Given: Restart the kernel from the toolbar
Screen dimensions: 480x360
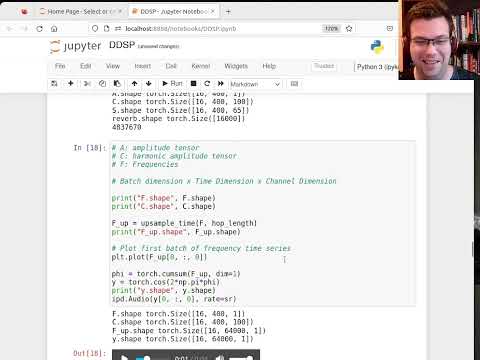Looking at the screenshot, I should 207,83.
